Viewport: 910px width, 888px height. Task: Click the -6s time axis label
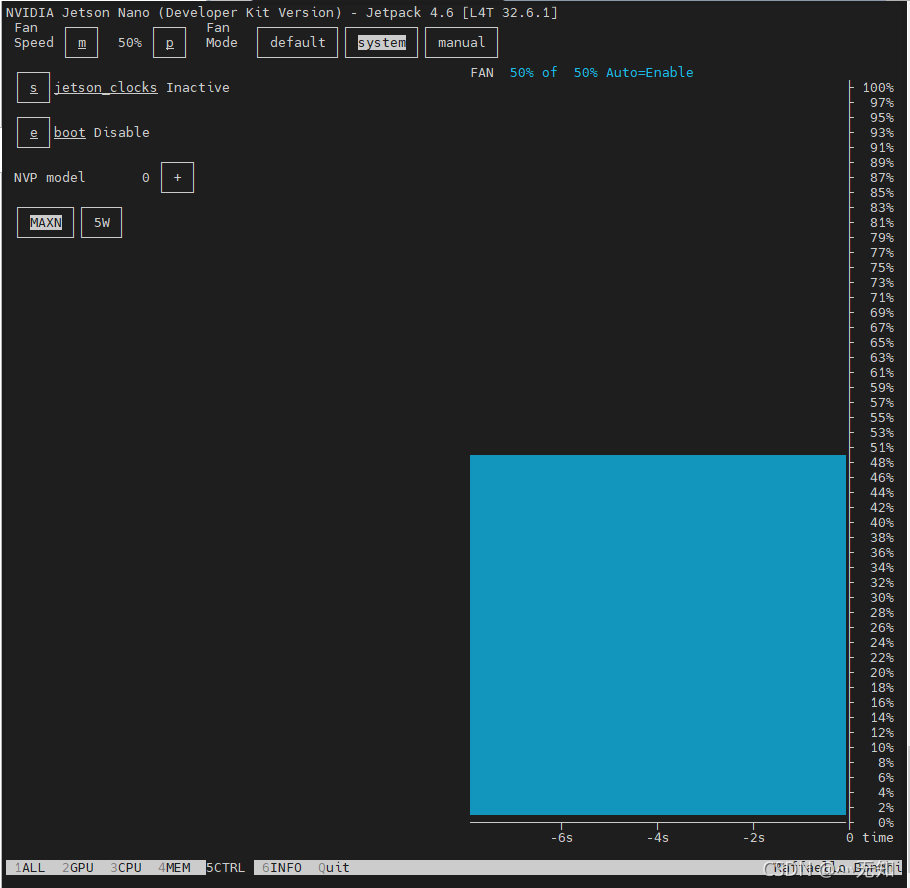[x=562, y=838]
